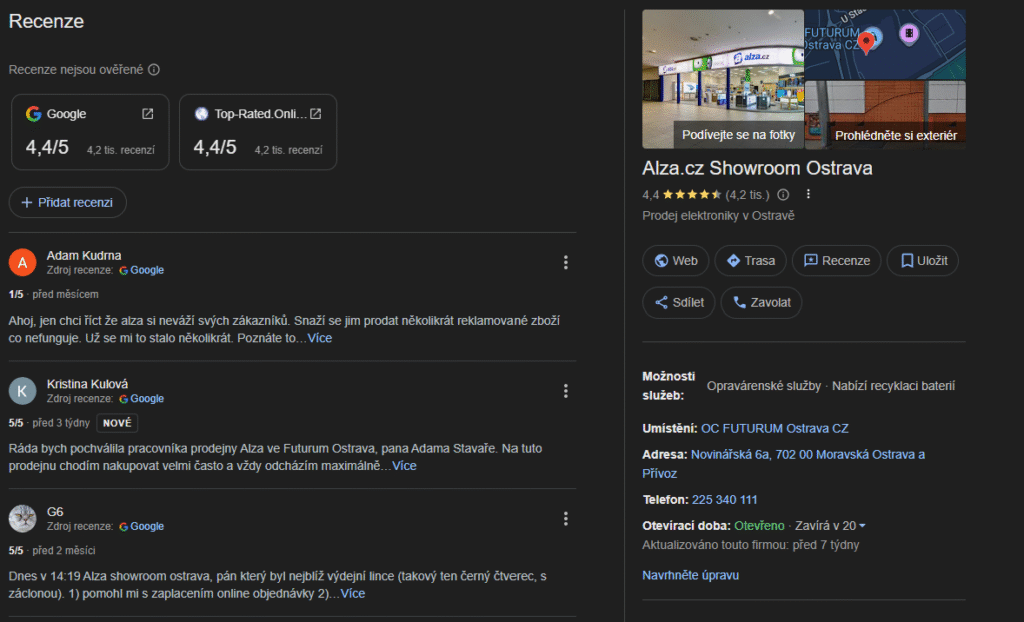This screenshot has width=1024, height=622.
Task: Open three-dot menu for Adam Kudrna's review
Action: pyautogui.click(x=566, y=262)
